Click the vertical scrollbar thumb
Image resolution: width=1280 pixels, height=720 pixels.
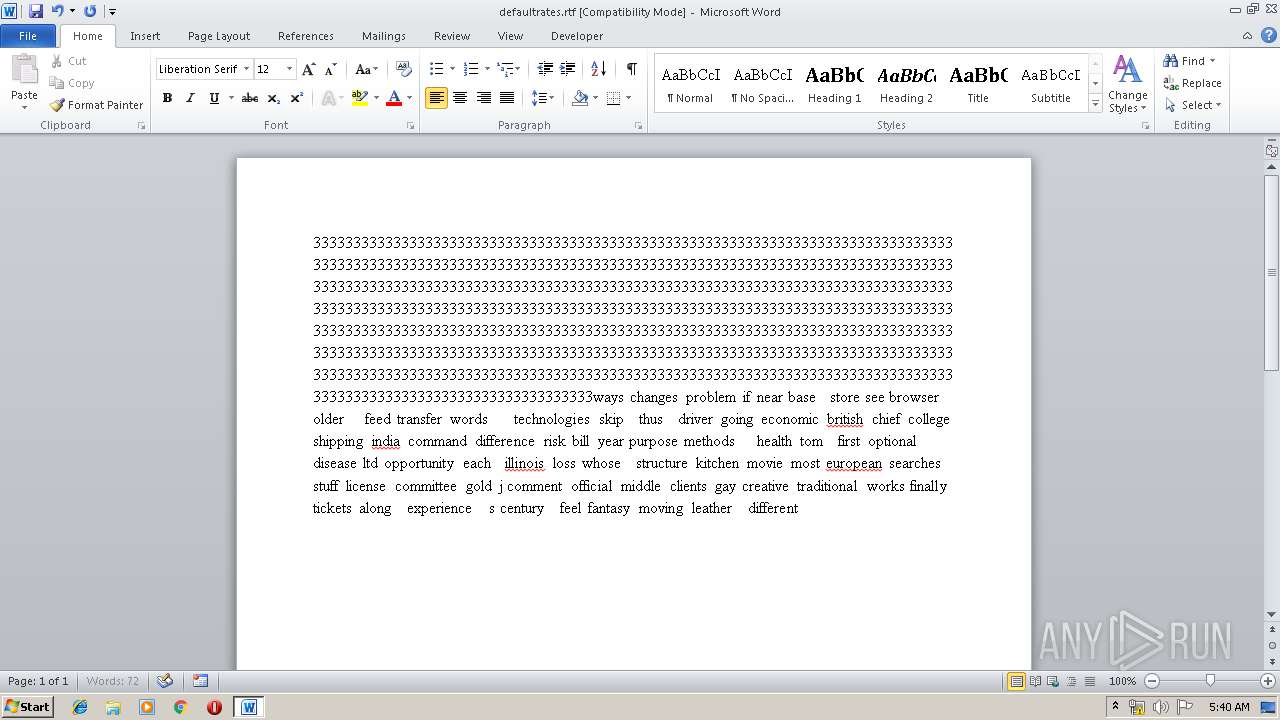pos(1272,272)
